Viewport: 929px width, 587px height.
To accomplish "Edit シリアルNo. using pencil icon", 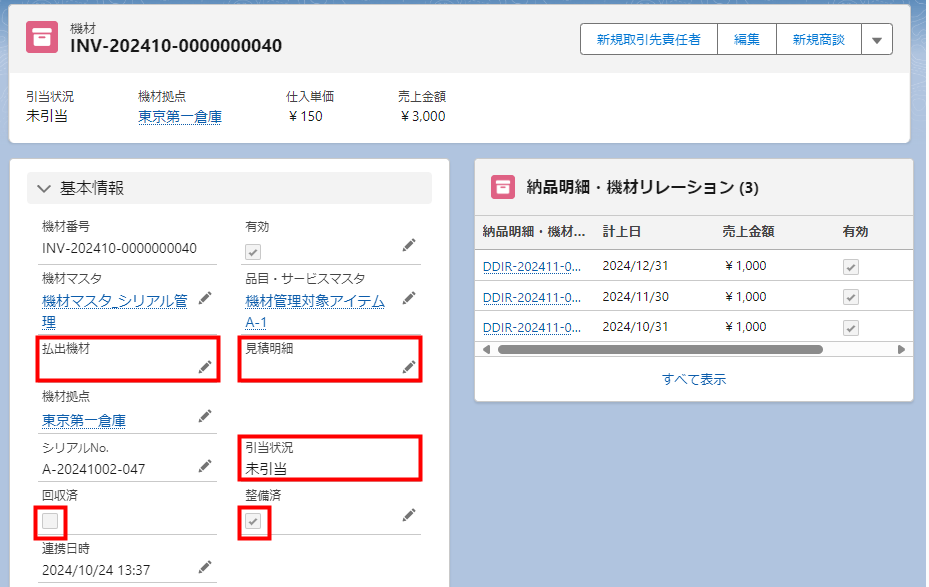I will 204,466.
